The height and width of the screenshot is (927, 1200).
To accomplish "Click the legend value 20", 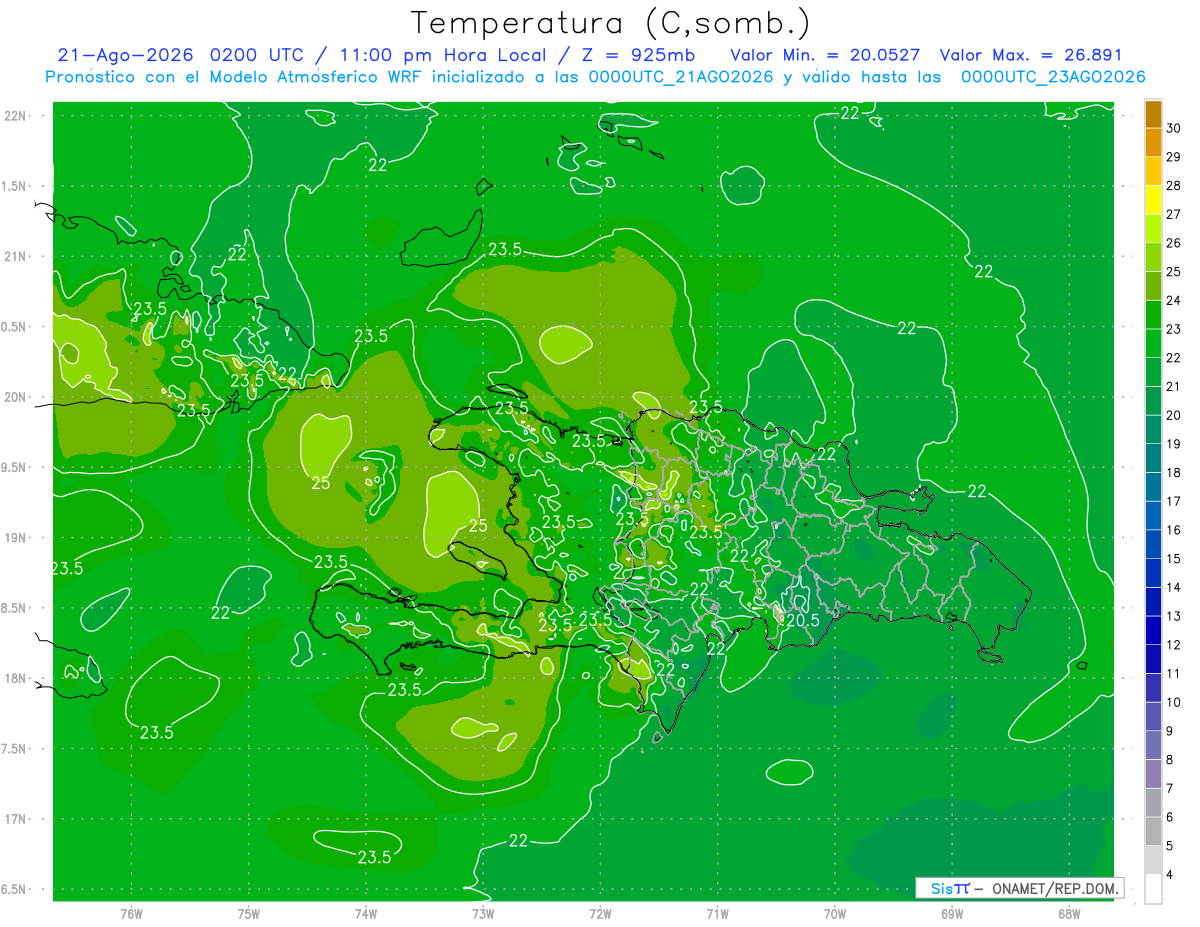I will click(1174, 415).
